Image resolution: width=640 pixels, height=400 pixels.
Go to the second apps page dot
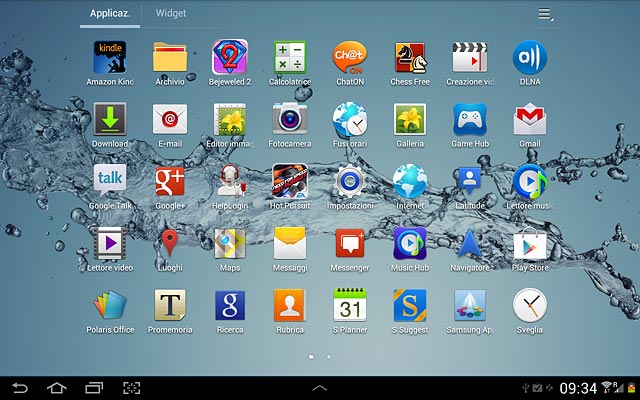[x=329, y=357]
